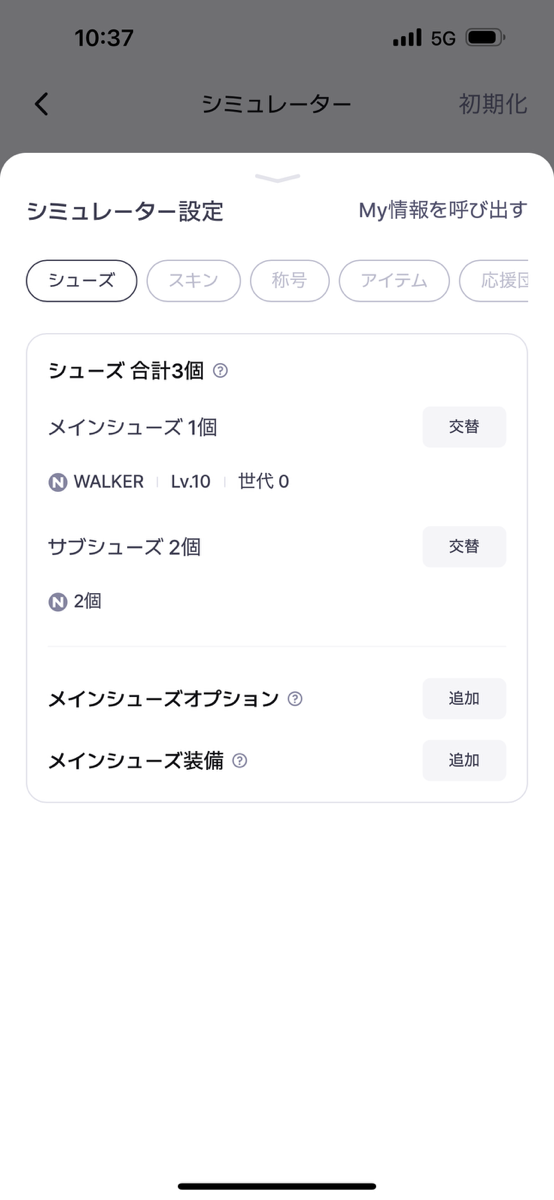
Task: Switch to the スキン tab
Action: click(x=194, y=281)
